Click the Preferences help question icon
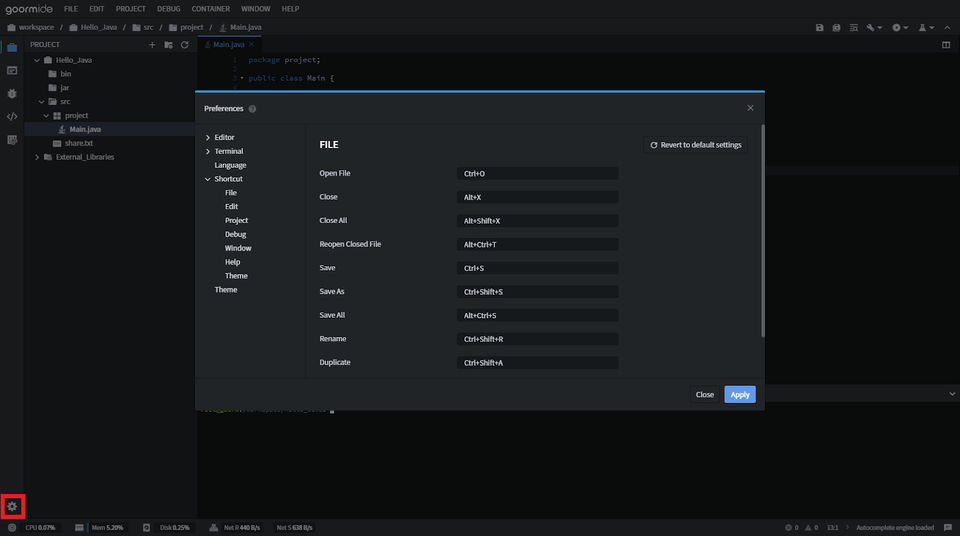The width and height of the screenshot is (960, 536). pyautogui.click(x=252, y=109)
